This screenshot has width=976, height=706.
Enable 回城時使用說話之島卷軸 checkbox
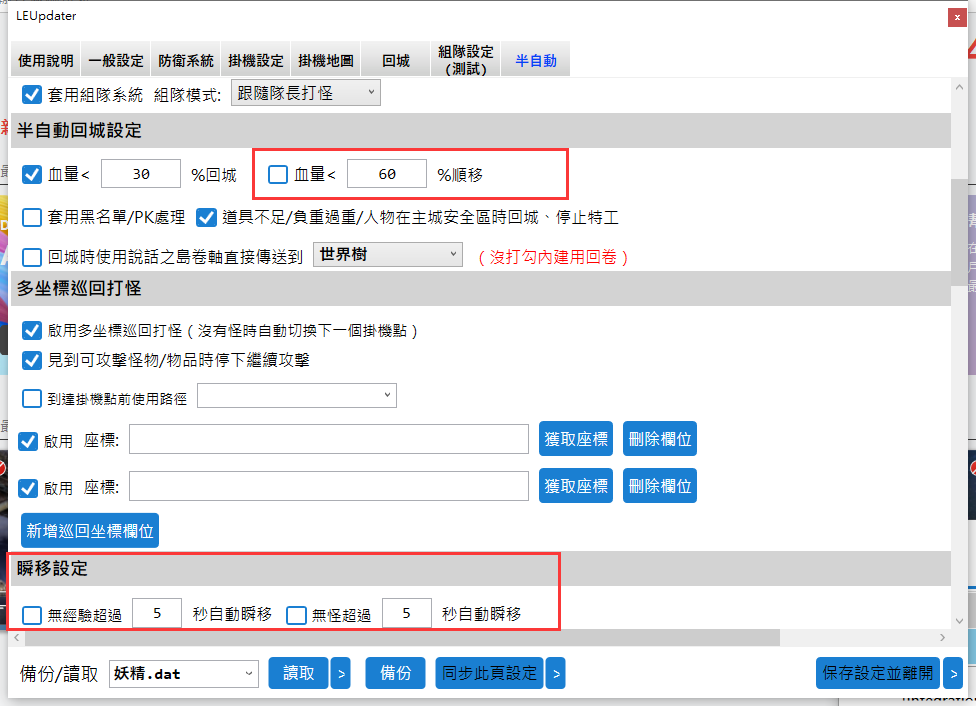[32, 257]
